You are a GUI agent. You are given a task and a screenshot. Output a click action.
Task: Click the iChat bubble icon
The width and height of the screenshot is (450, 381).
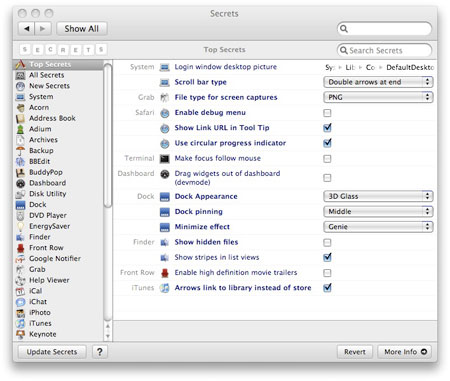[21, 302]
